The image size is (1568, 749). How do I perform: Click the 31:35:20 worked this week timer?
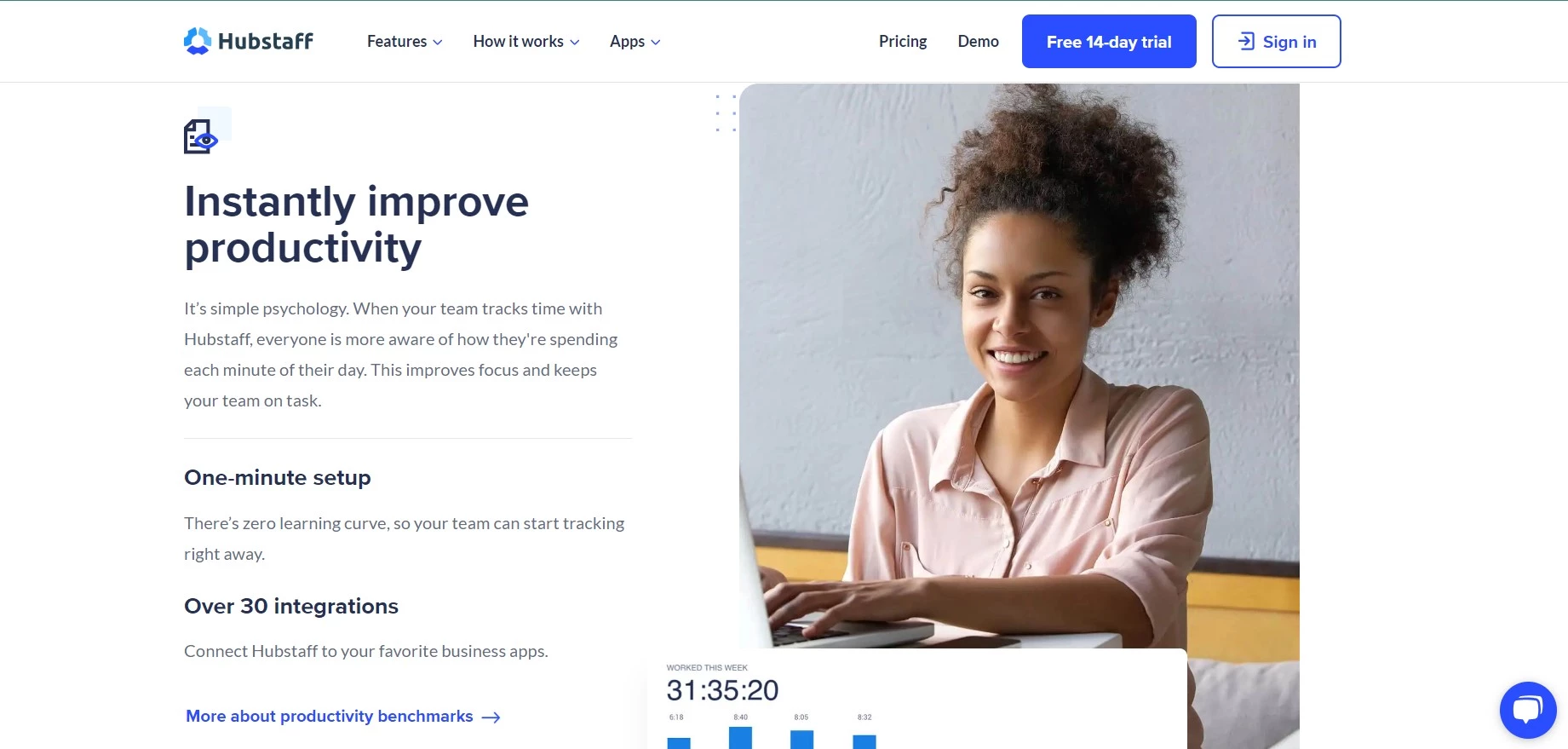click(722, 690)
